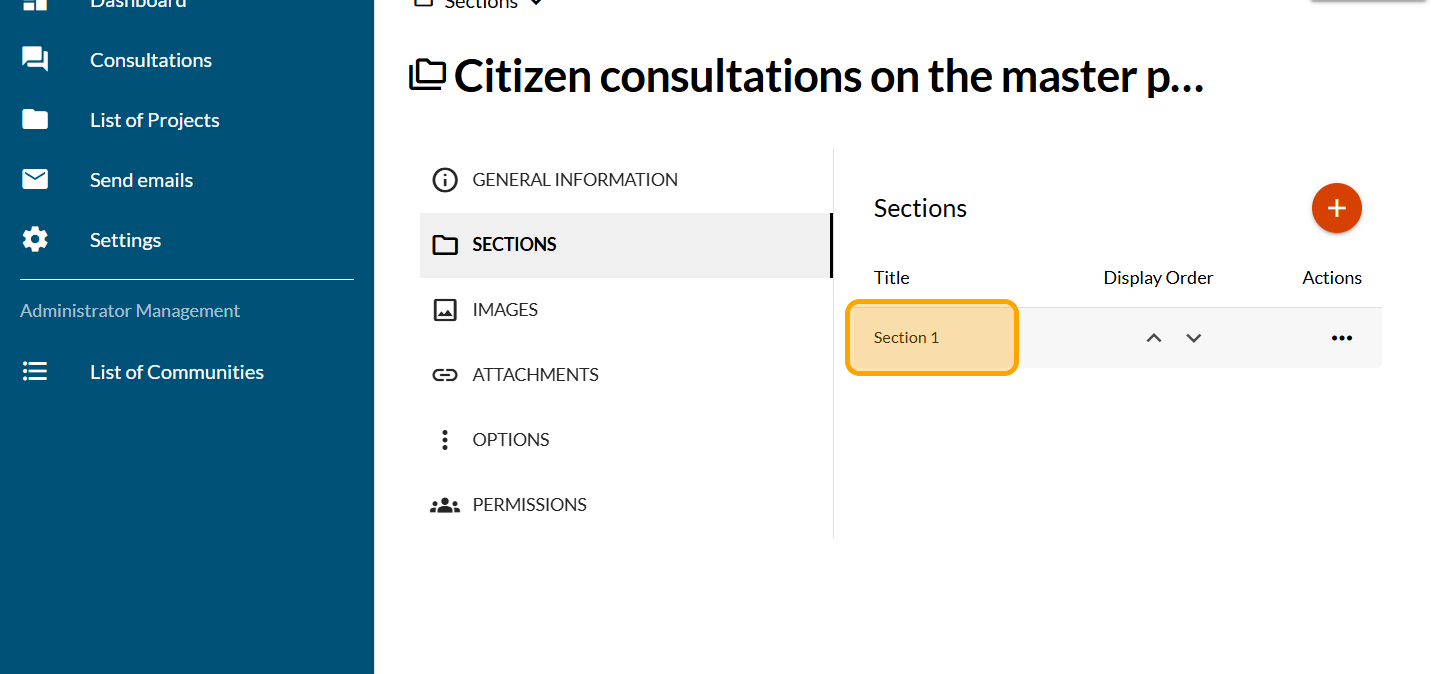The image size is (1447, 674).
Task: Click the General Information info icon
Action: (444, 180)
